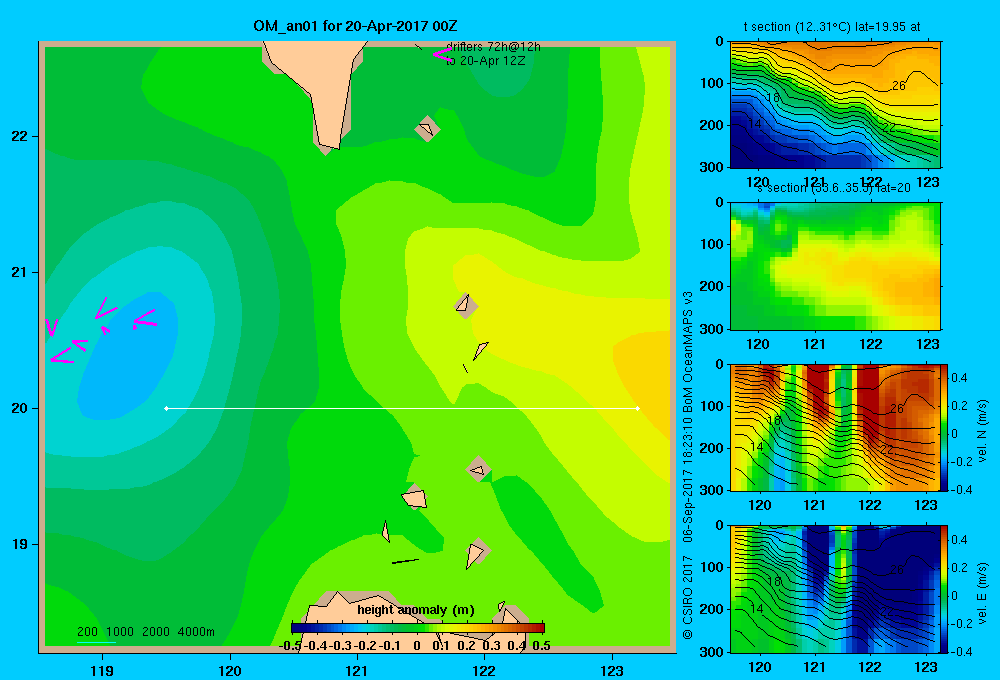Screen dimensions: 1000x680
Task: Click the vertical CSIRO BoM OceanMAPS copyright text
Action: 688,464
